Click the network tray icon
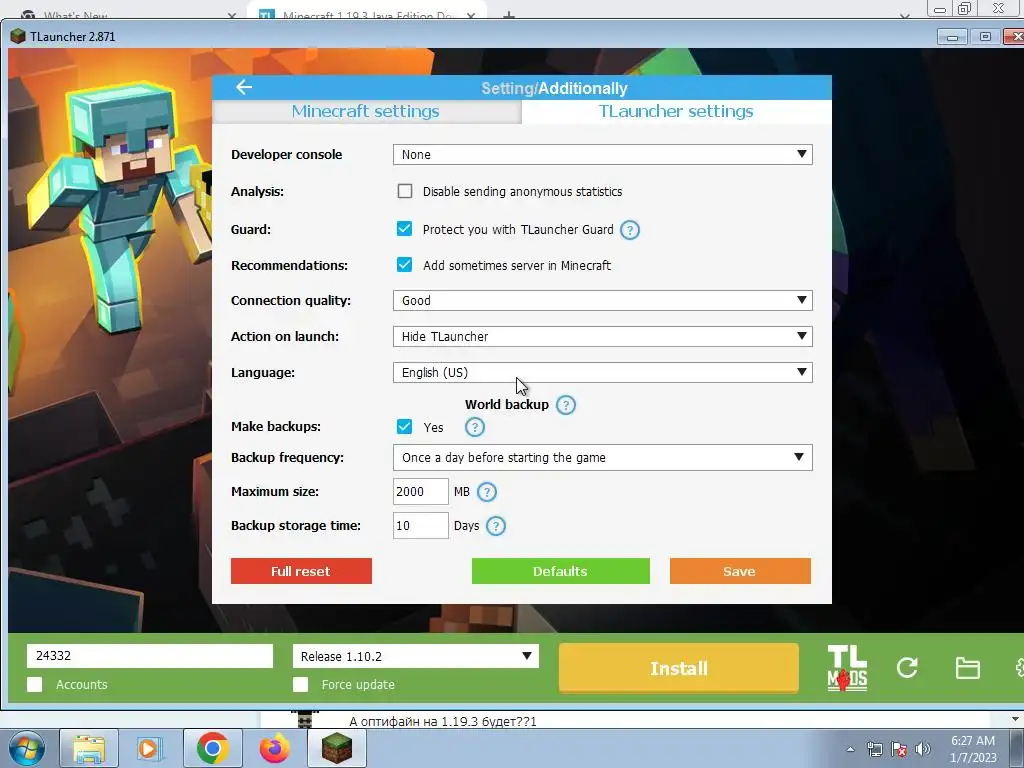Viewport: 1024px width, 768px height. (x=874, y=749)
